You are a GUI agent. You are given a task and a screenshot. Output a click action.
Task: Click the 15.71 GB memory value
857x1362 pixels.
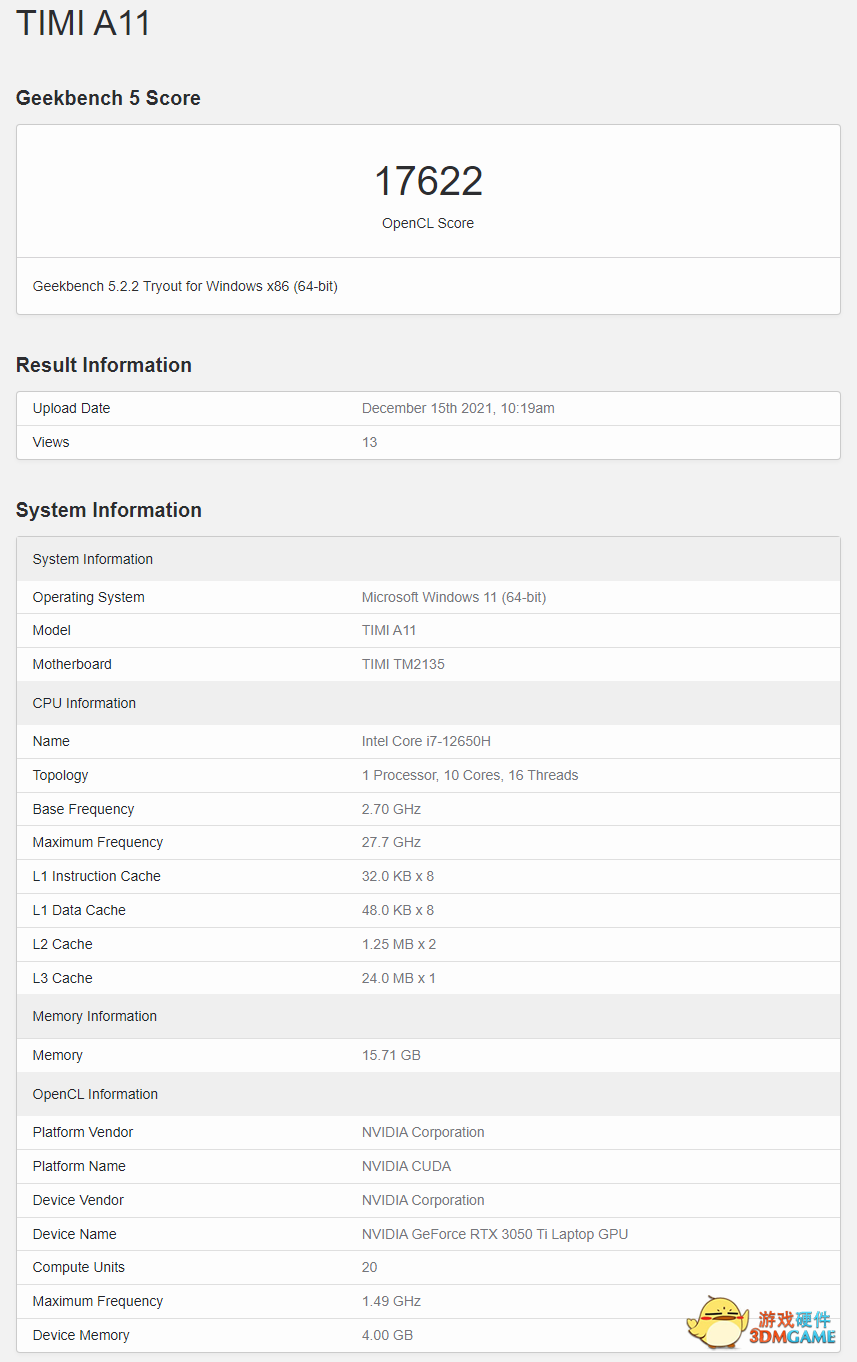(x=391, y=1055)
